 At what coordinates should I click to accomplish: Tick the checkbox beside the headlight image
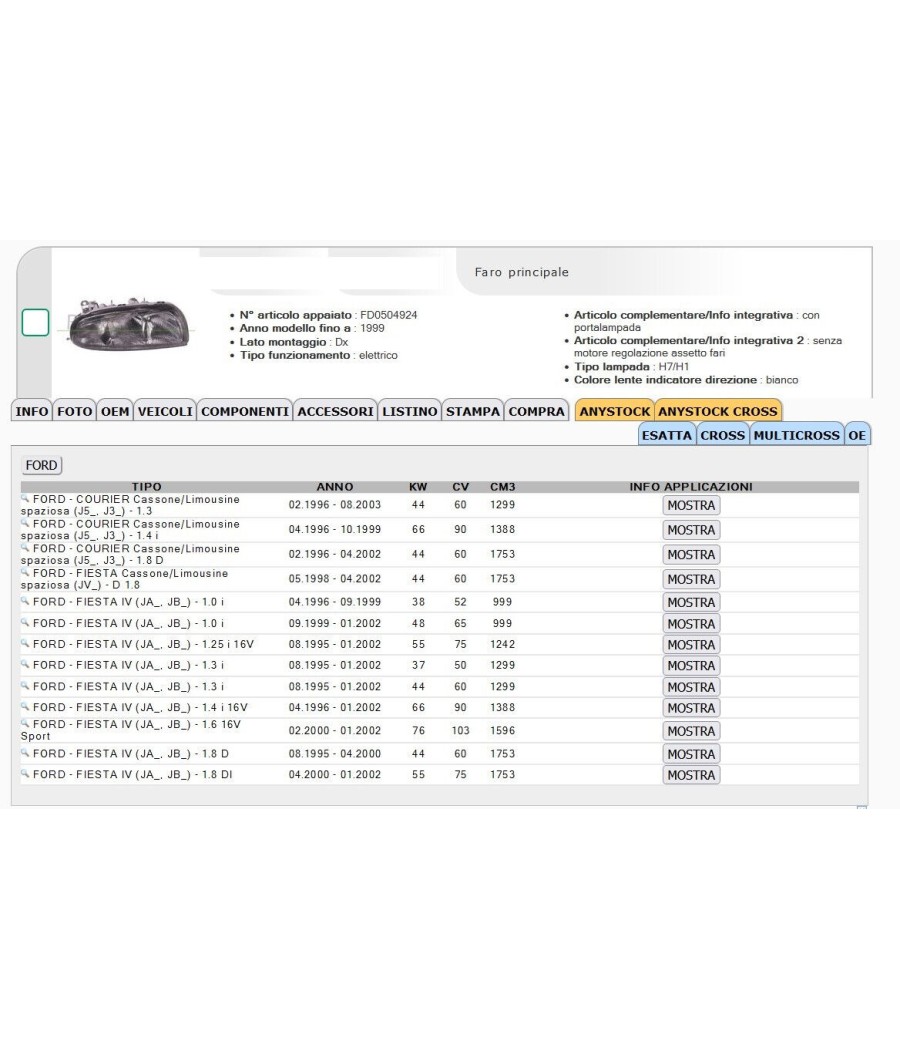coord(35,322)
